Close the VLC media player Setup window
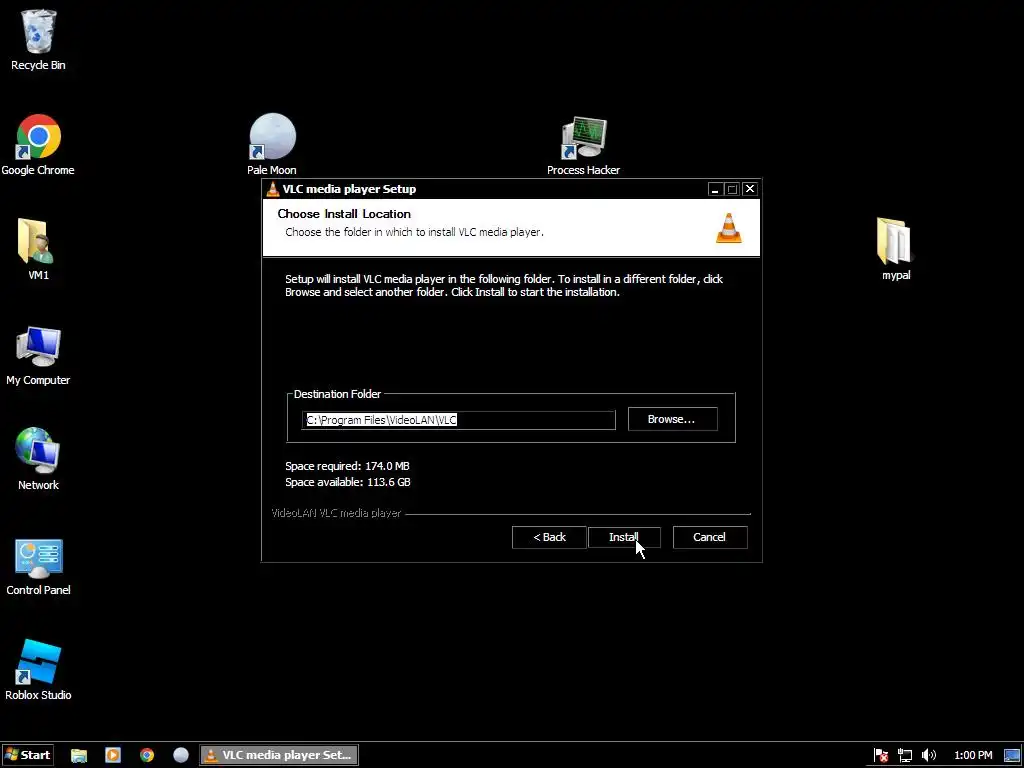Image resolution: width=1024 pixels, height=768 pixels. point(750,189)
